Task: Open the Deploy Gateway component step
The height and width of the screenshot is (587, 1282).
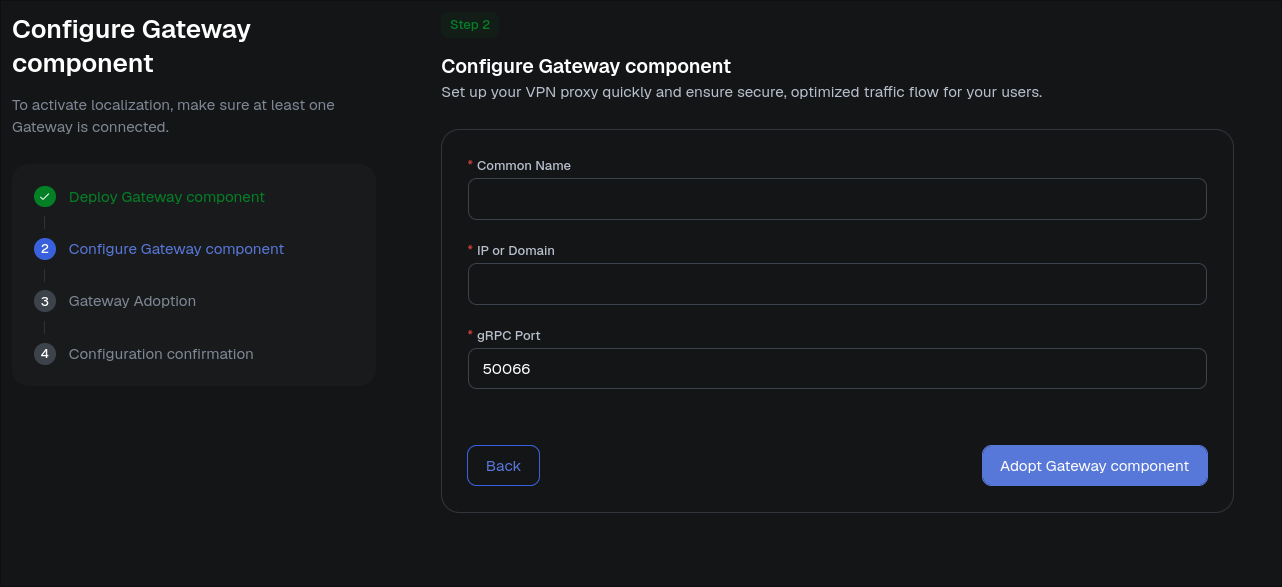Action: pos(166,197)
